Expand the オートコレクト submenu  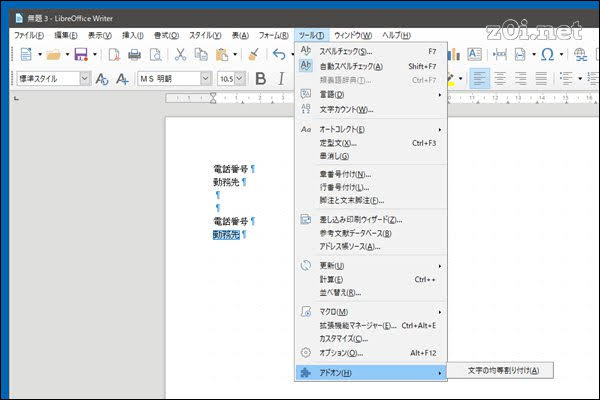[370, 129]
